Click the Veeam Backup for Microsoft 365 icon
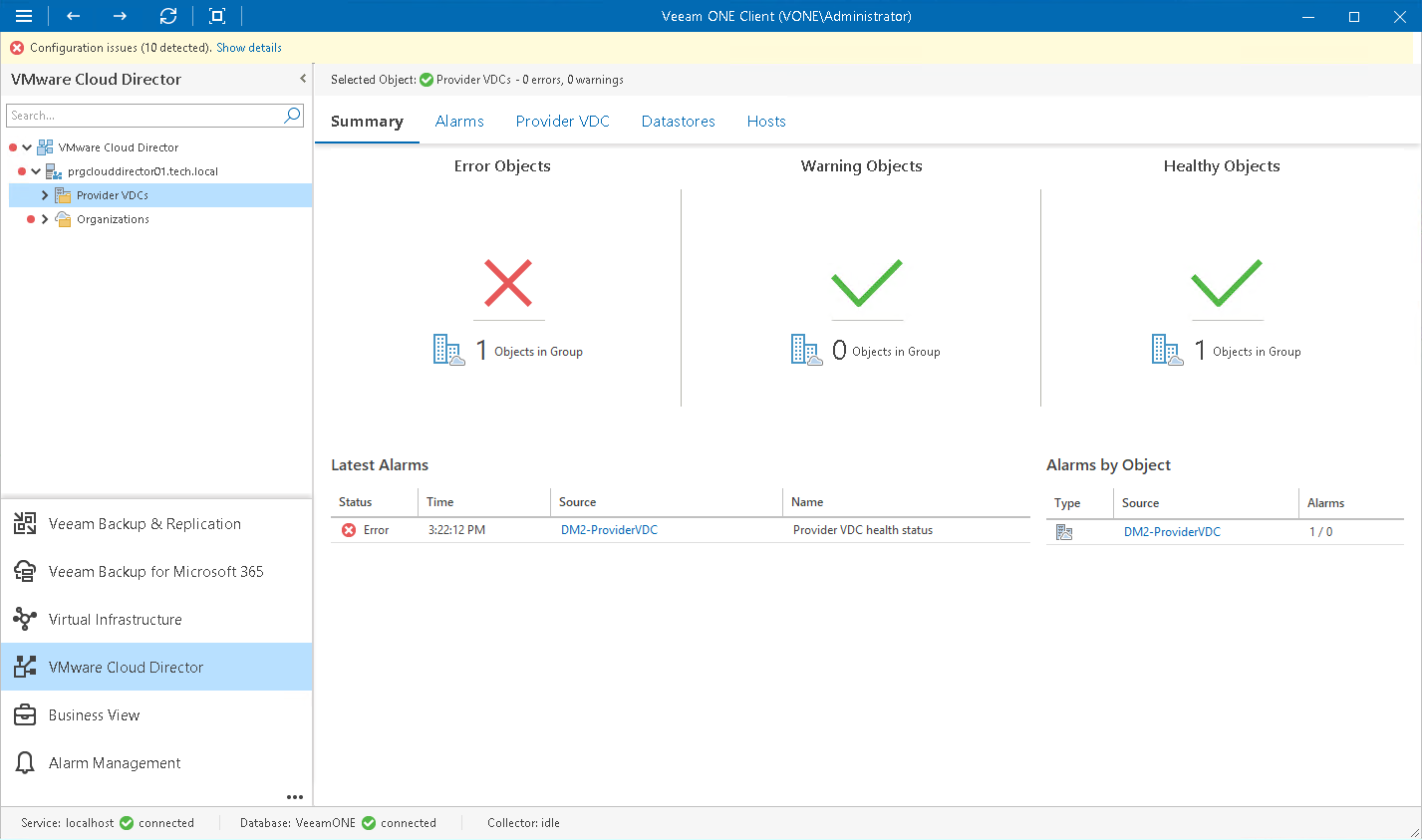Viewport: 1422px width, 840px height. point(25,572)
